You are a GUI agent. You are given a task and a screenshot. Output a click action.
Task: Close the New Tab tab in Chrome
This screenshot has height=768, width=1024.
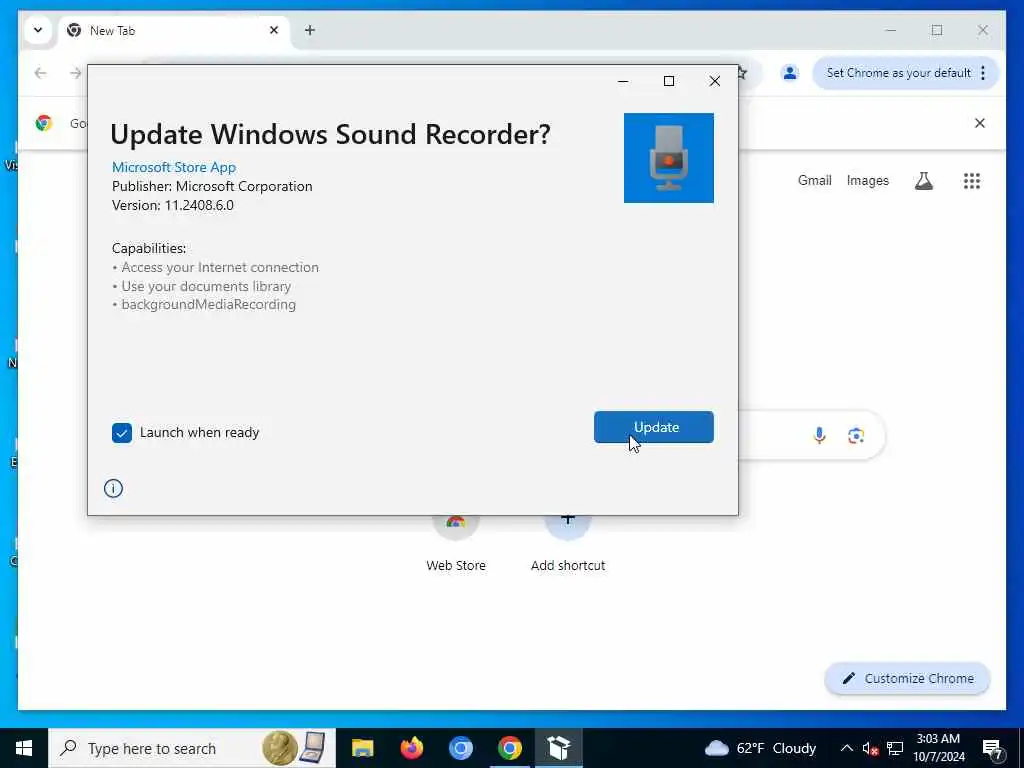[x=274, y=30]
